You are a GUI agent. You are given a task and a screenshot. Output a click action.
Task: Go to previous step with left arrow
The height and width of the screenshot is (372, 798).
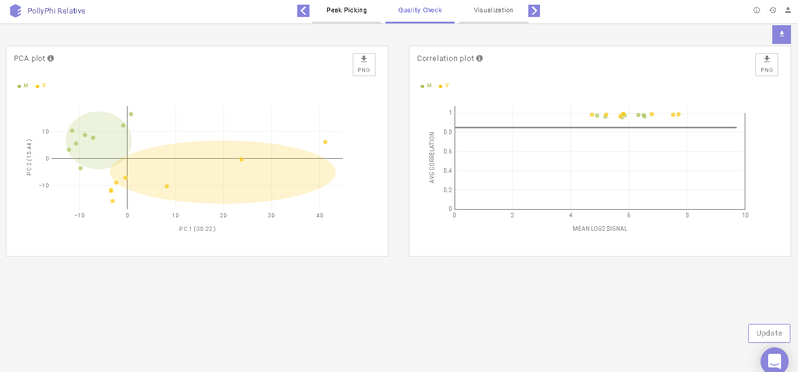(x=303, y=11)
